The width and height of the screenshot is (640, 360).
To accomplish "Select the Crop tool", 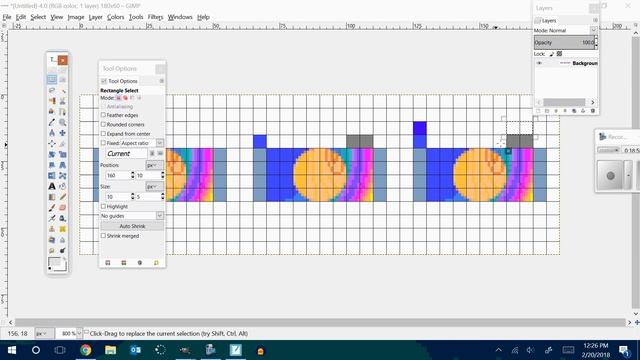I will (62, 143).
